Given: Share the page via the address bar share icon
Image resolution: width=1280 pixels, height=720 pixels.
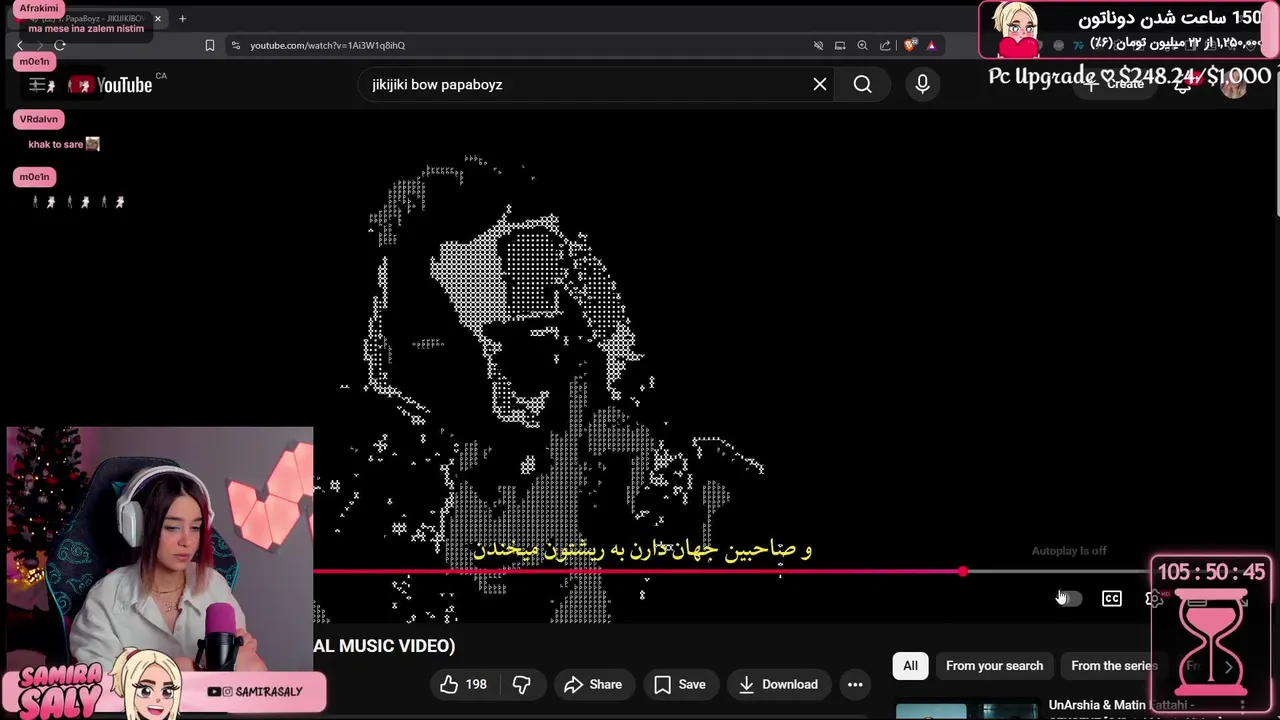Looking at the screenshot, I should pos(885,45).
